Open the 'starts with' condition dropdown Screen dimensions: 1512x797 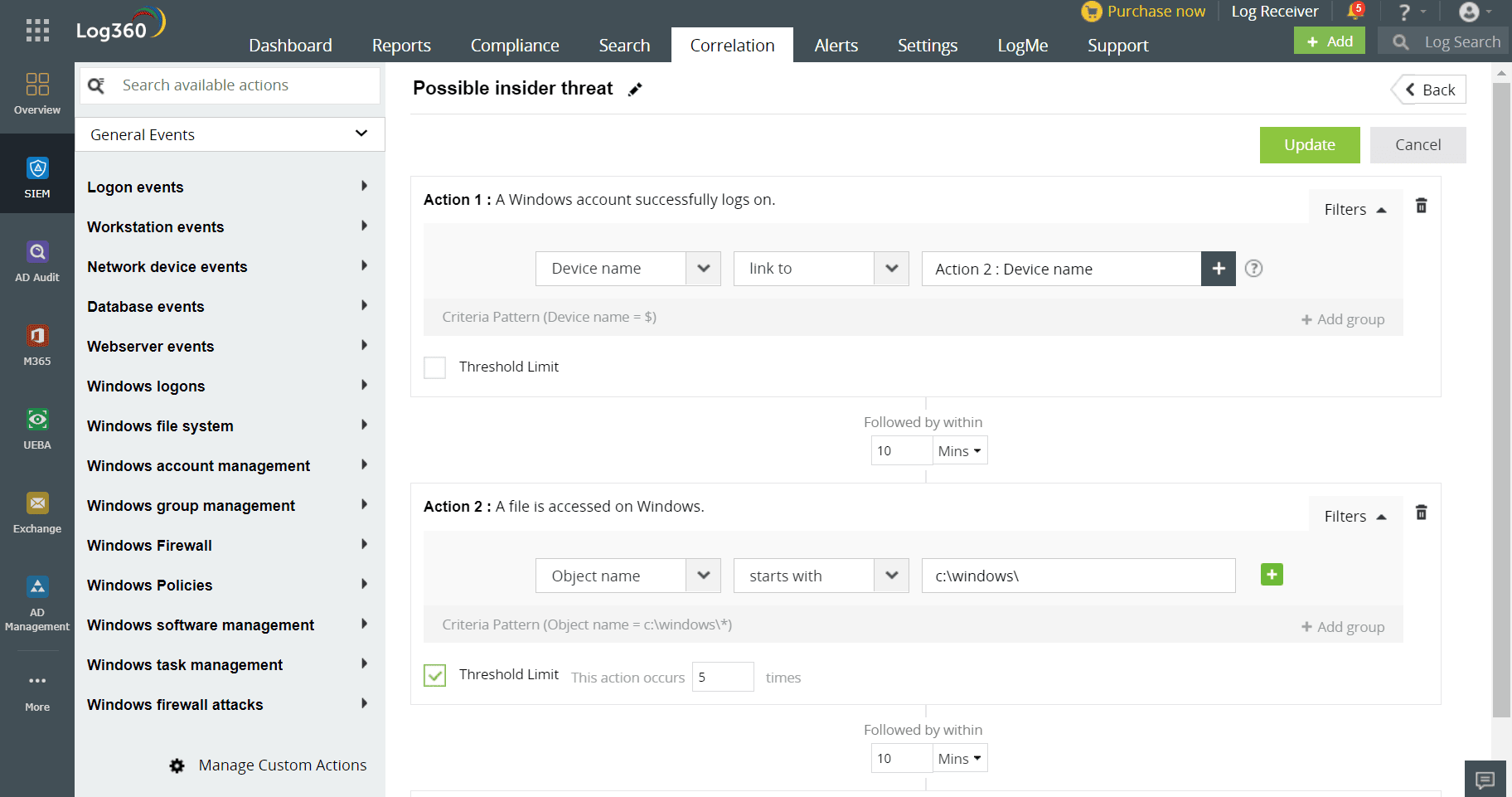(821, 576)
